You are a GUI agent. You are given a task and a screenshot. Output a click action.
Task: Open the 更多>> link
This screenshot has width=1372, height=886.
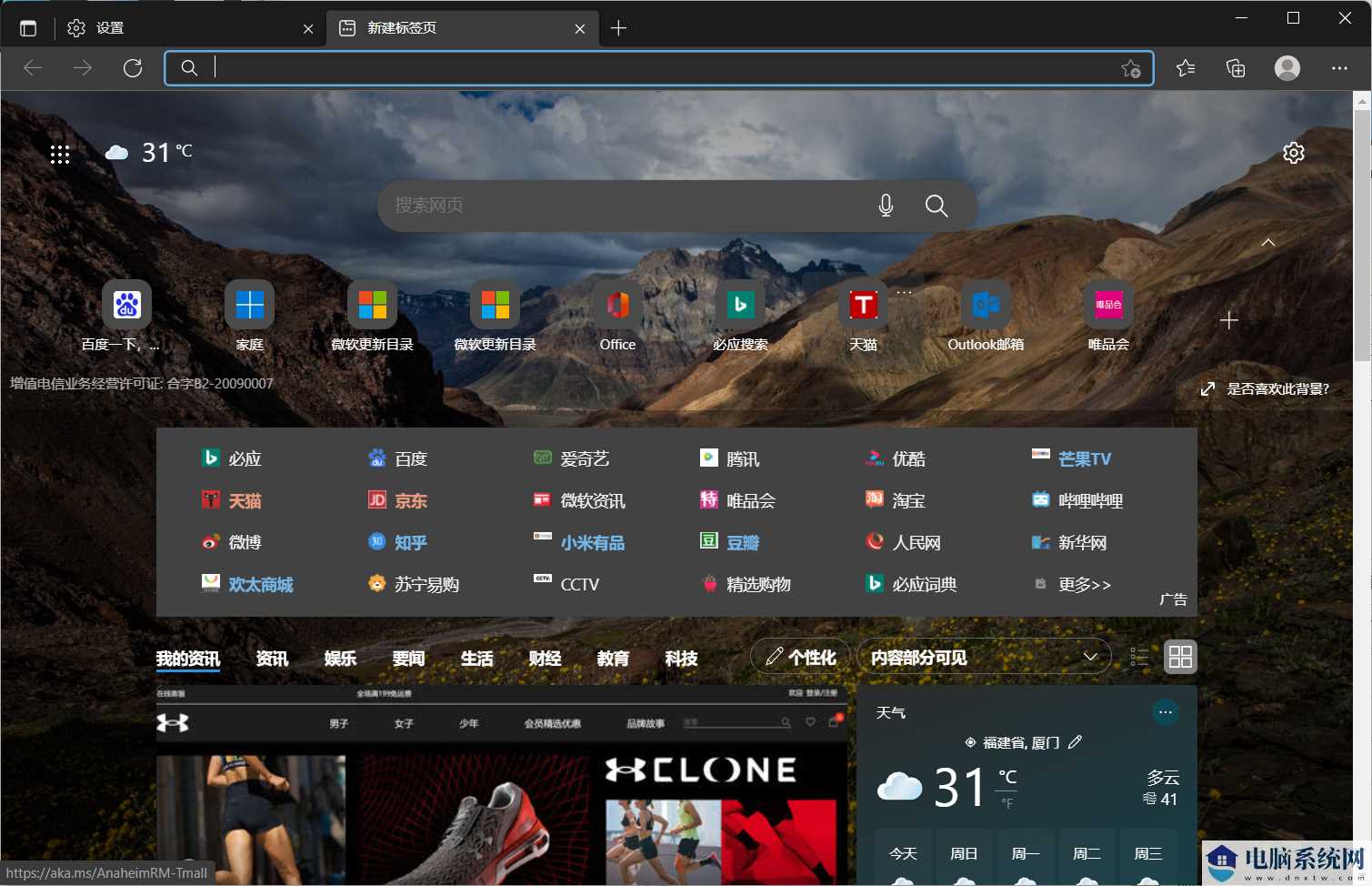click(1073, 584)
